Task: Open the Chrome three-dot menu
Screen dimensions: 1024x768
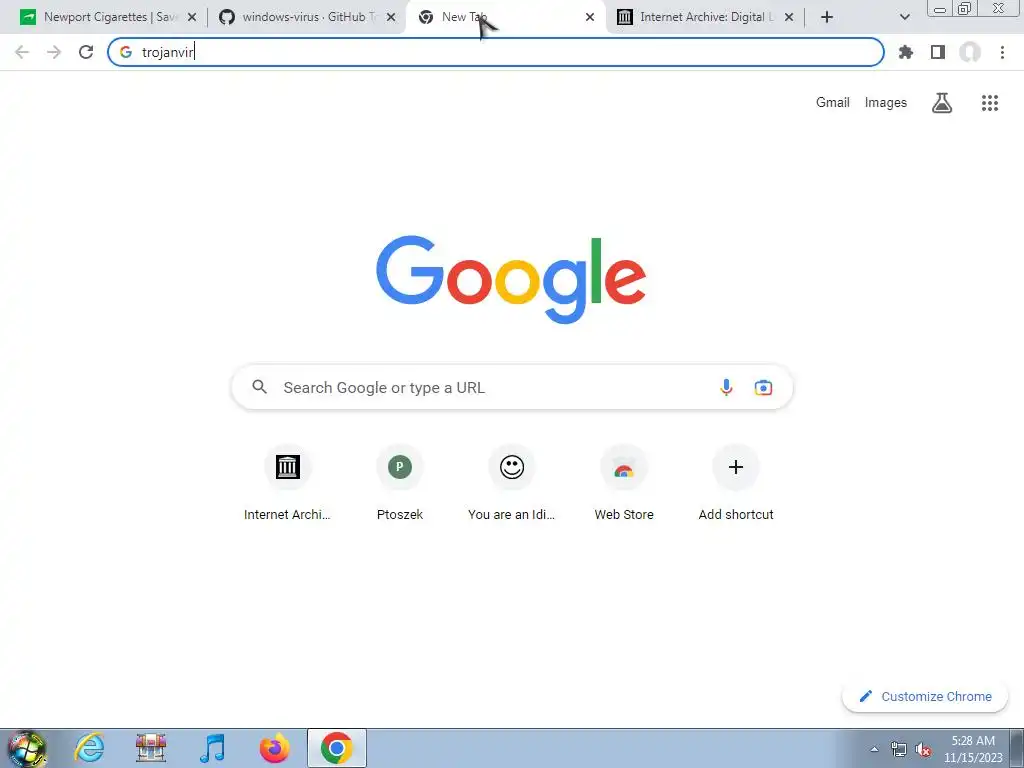Action: point(1002,52)
